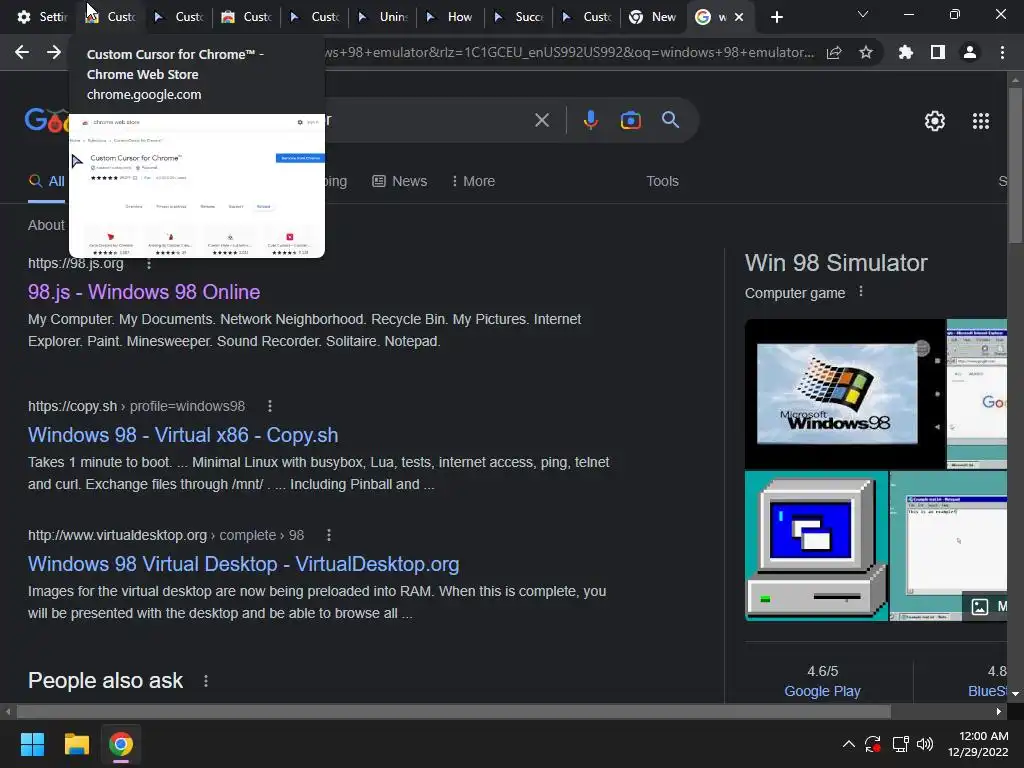Clear the Google search box text
This screenshot has height=768, width=1024.
tap(542, 120)
